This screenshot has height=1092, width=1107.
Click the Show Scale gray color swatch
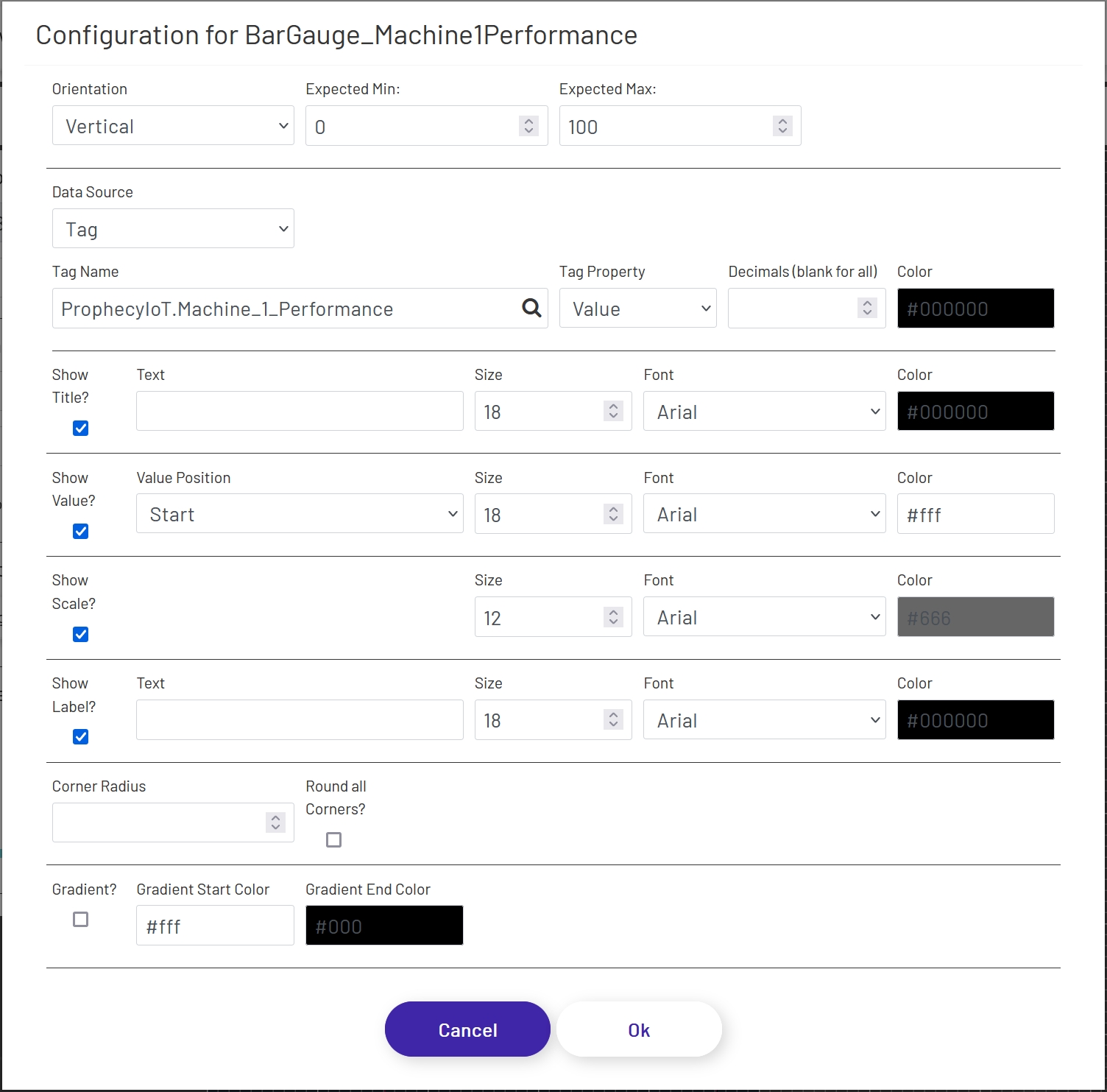pos(975,617)
